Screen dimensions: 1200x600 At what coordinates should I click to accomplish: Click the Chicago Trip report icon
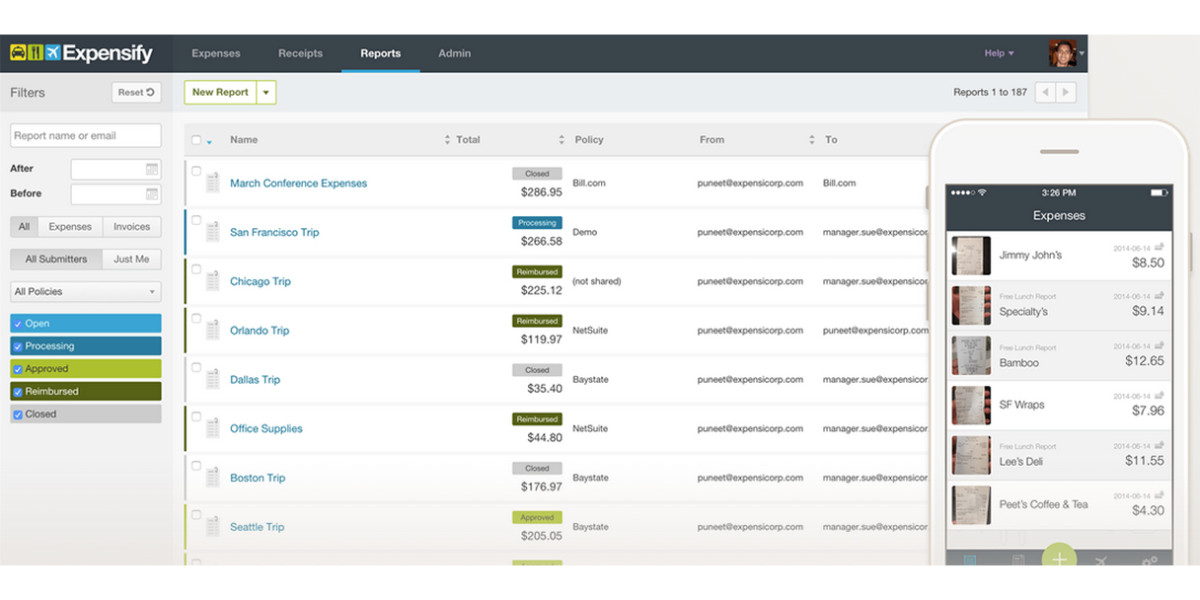tap(212, 281)
